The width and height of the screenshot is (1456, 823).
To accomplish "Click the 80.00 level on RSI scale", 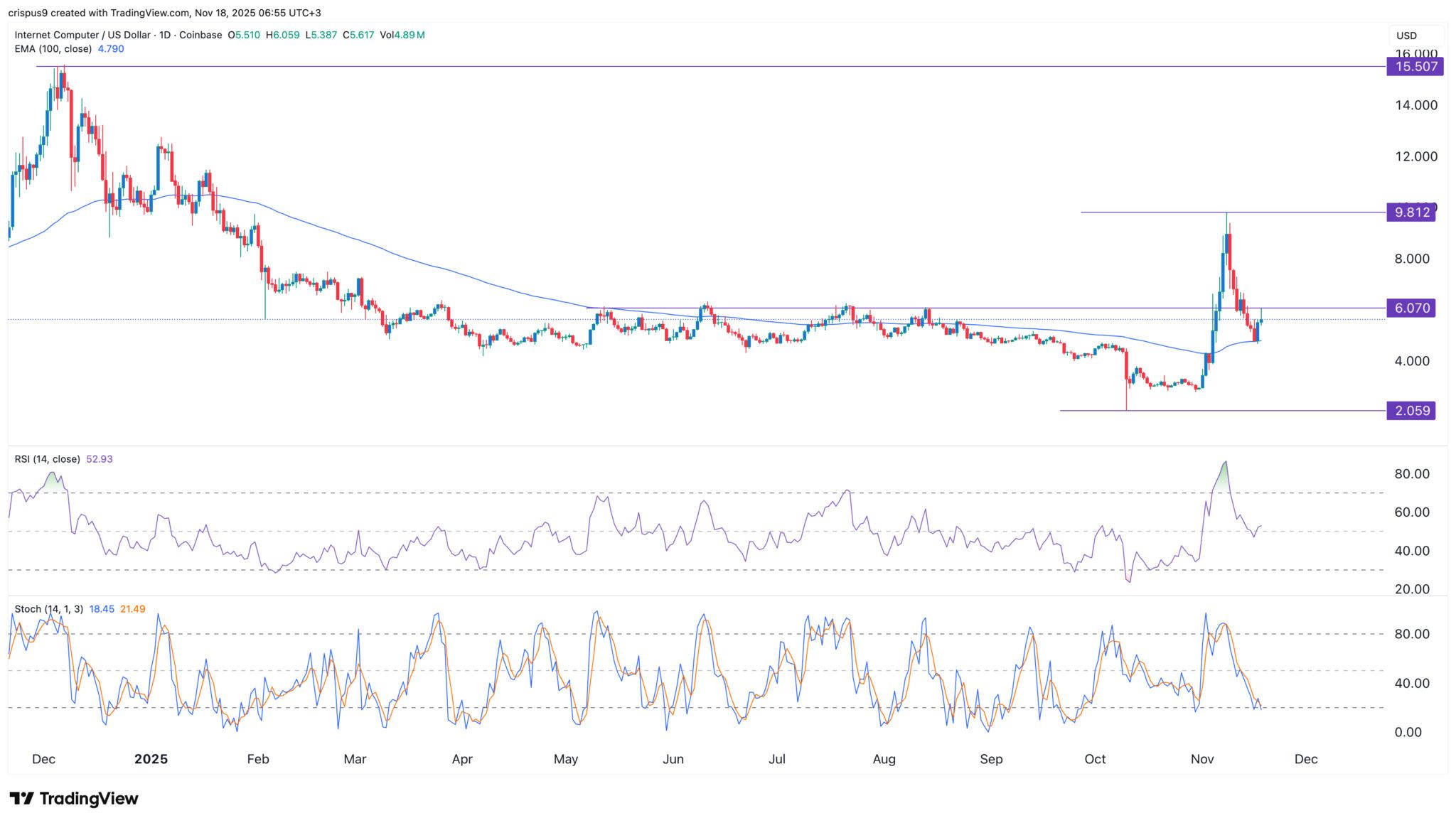I will (1411, 474).
